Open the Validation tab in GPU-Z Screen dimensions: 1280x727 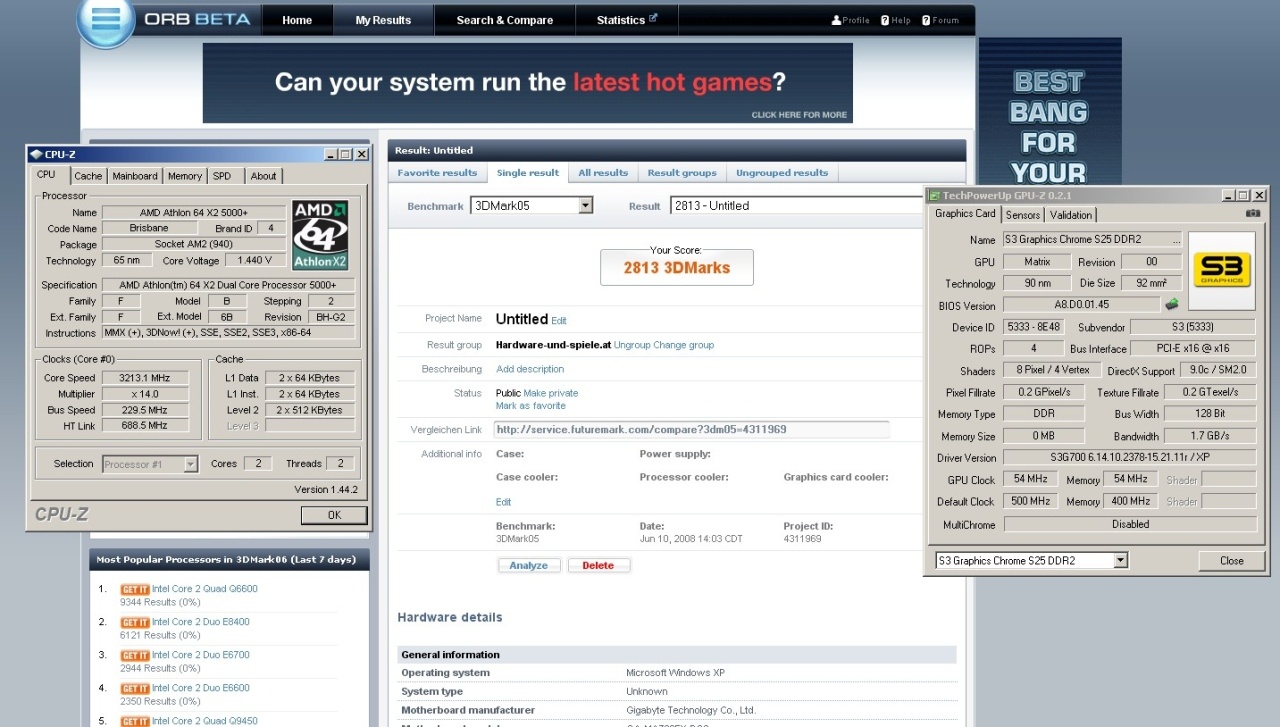tap(1071, 215)
